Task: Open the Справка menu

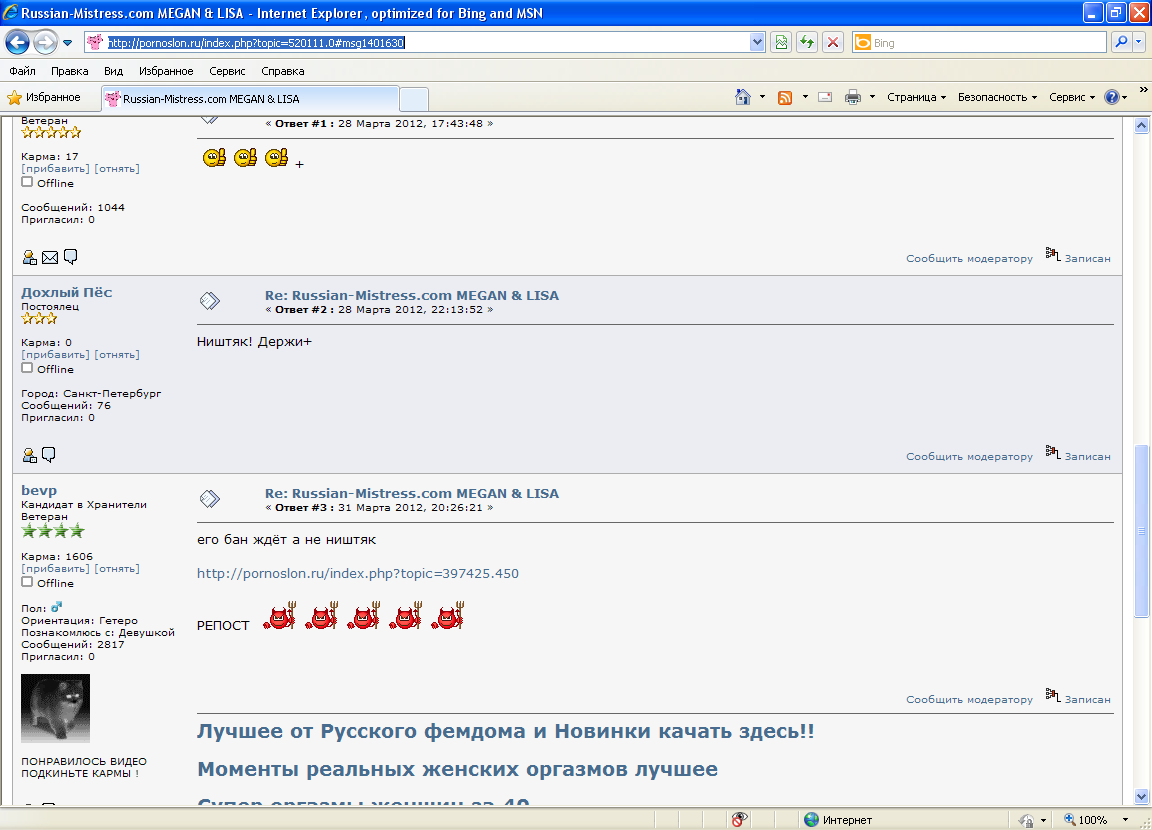Action: [283, 71]
